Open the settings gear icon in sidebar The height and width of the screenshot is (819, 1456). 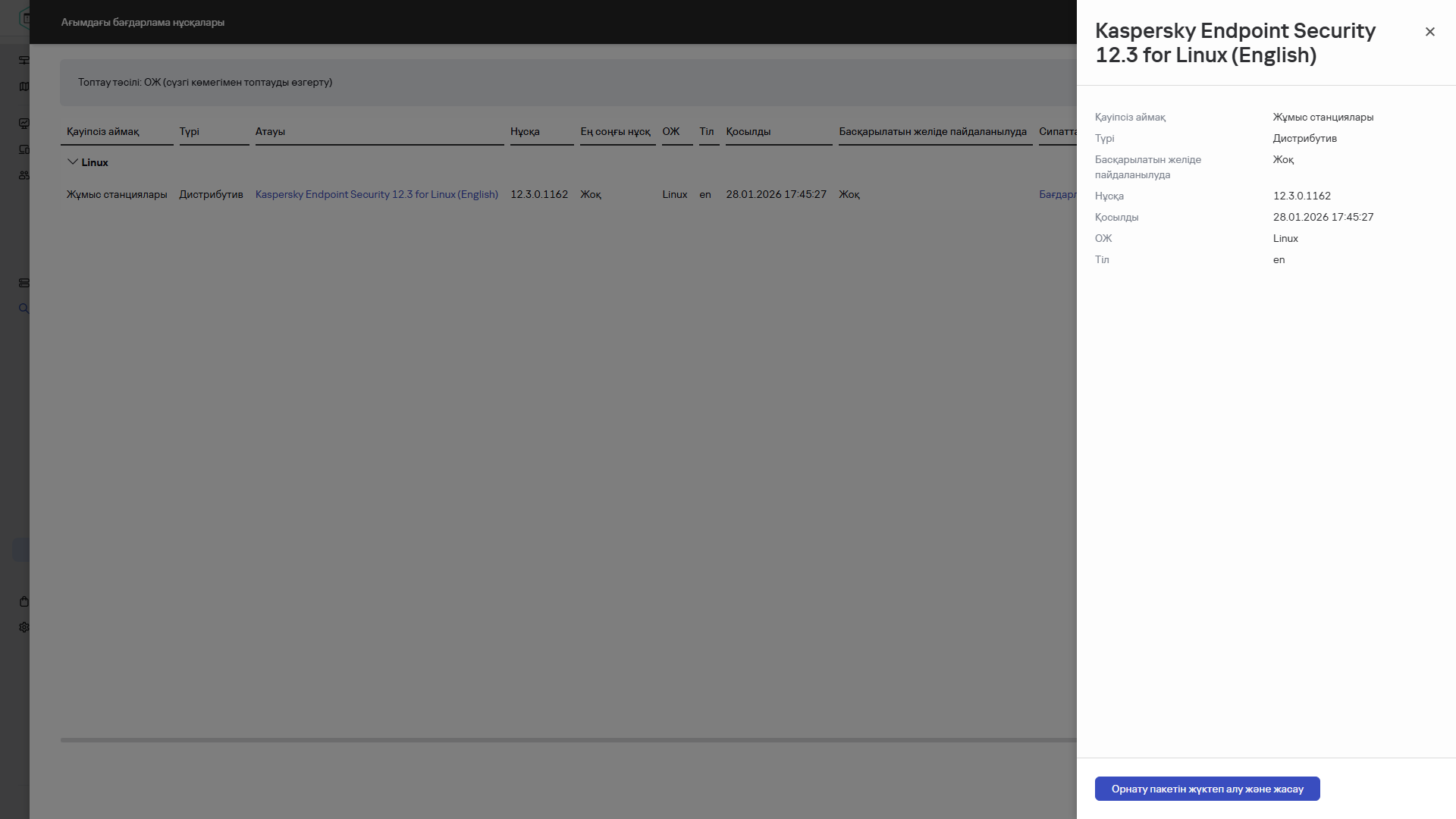[24, 627]
